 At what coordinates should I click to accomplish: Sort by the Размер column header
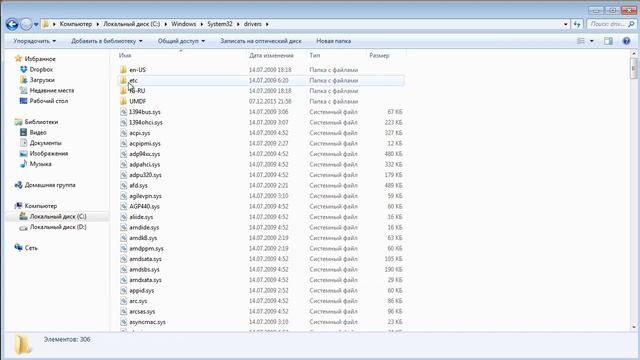point(379,56)
